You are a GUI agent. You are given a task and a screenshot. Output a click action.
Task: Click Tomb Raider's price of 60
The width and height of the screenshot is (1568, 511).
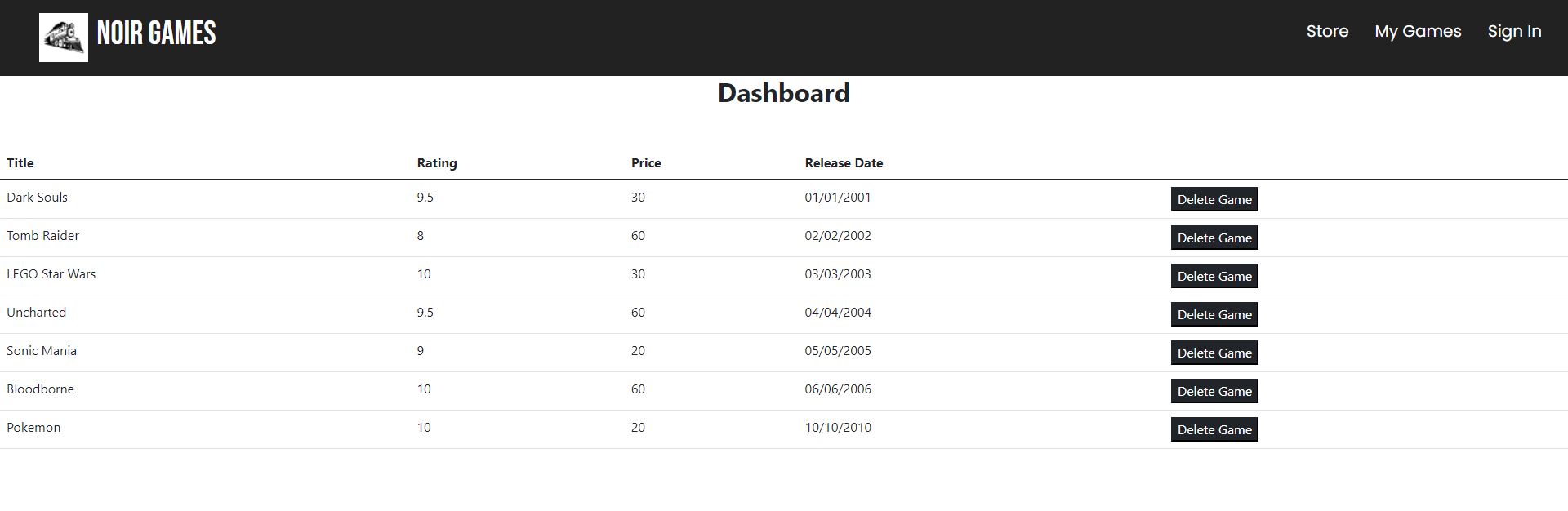(x=638, y=235)
